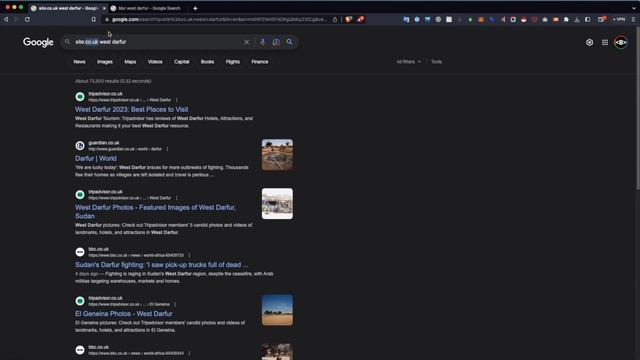Open the 'Darfur | World' Guardian link
Screen dimensions: 640x360
tap(96, 158)
